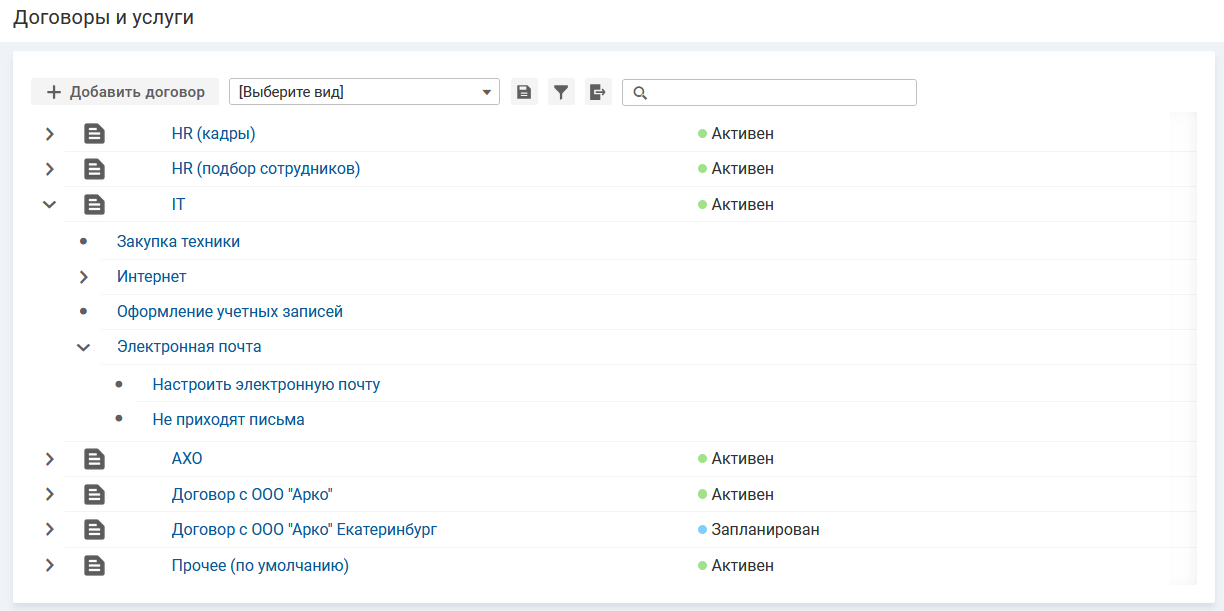Select Не приходят письма item
The width and height of the screenshot is (1224, 611).
(228, 420)
